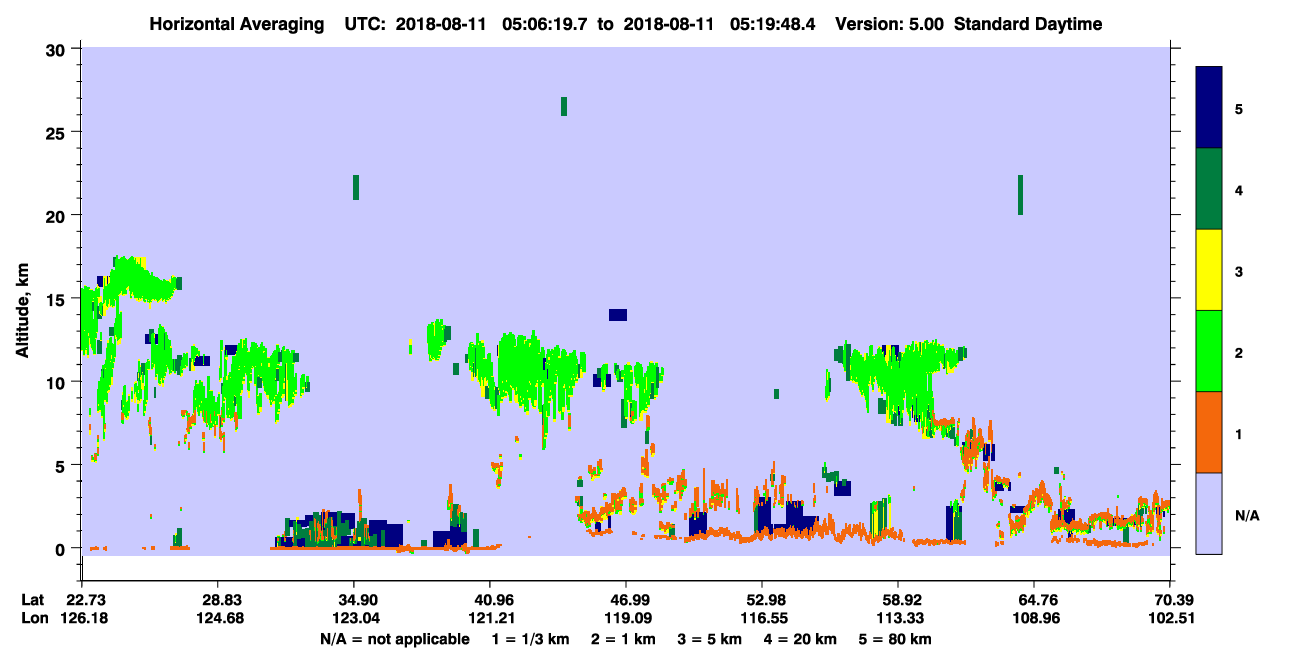Click the bright green level 2 color swatch

pos(1209,351)
